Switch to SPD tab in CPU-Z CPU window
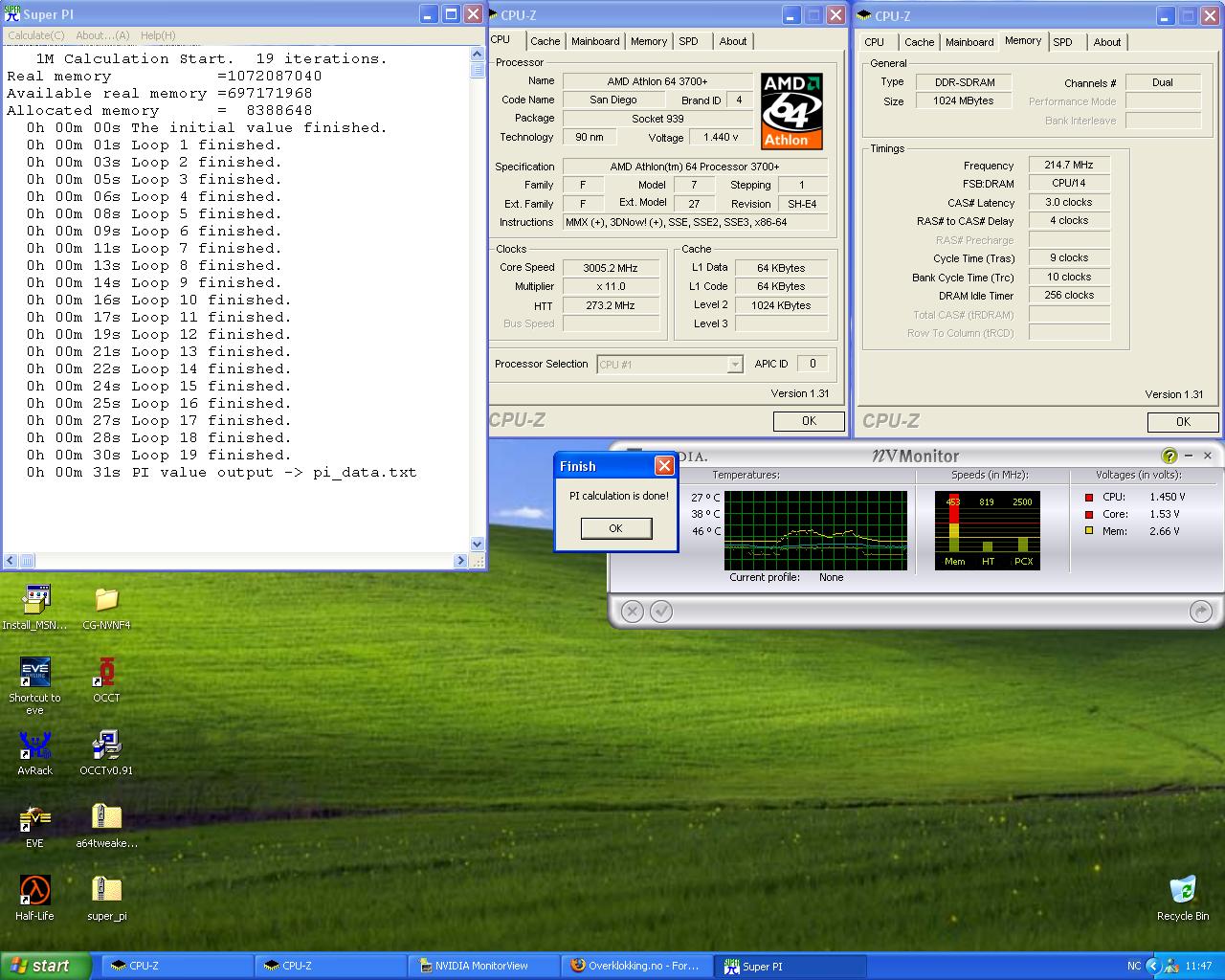Image resolution: width=1225 pixels, height=980 pixels. tap(689, 41)
